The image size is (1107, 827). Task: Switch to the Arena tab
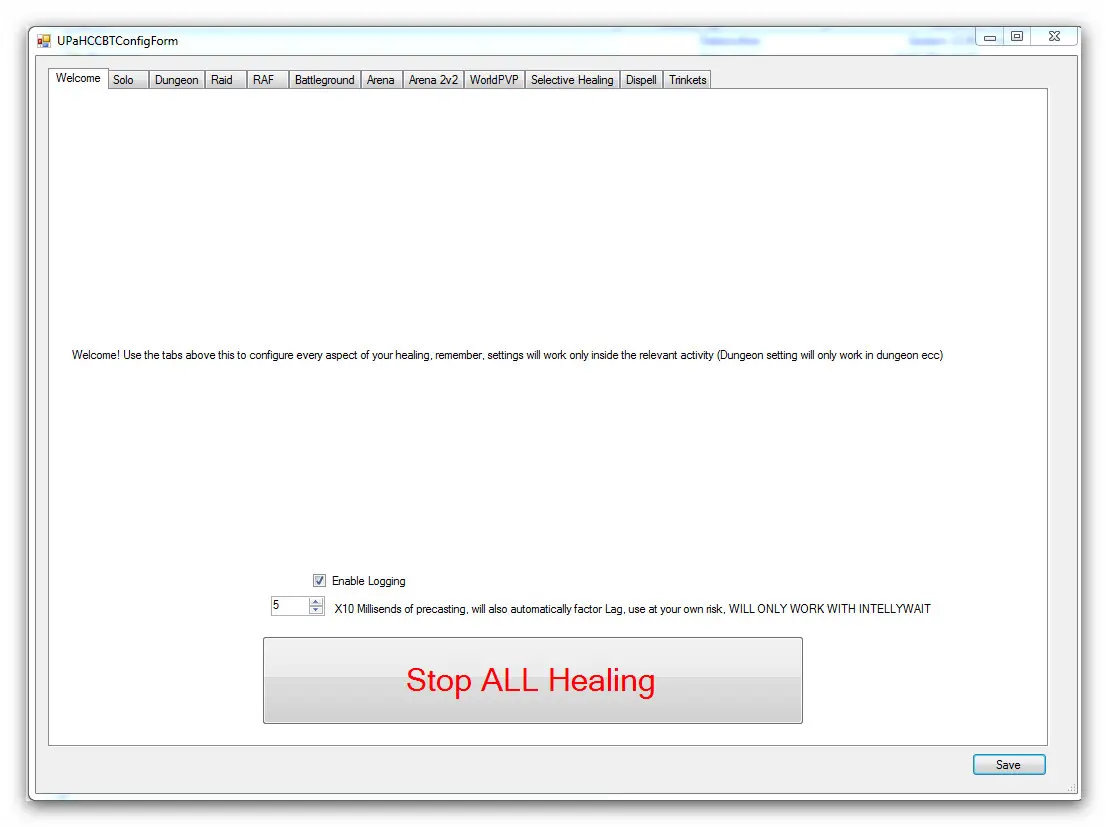click(380, 80)
